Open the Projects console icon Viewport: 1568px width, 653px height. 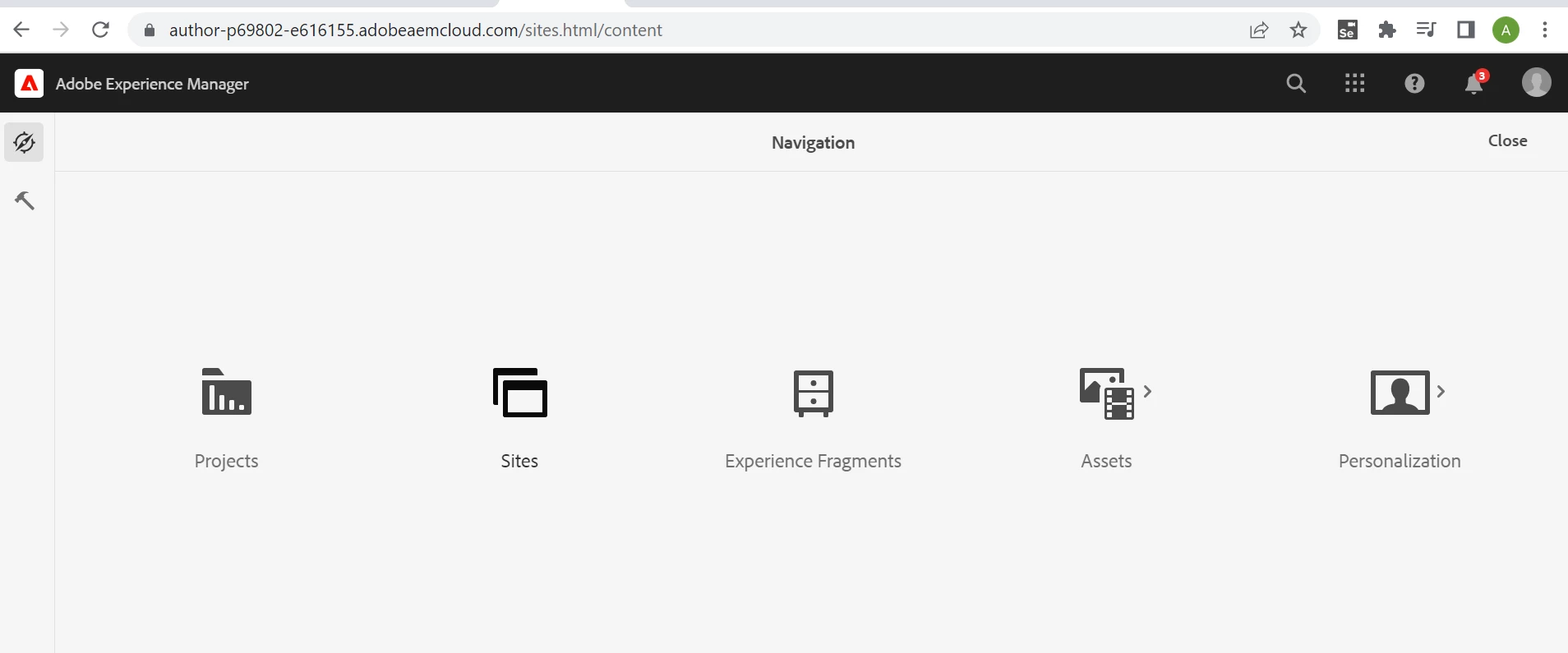227,392
